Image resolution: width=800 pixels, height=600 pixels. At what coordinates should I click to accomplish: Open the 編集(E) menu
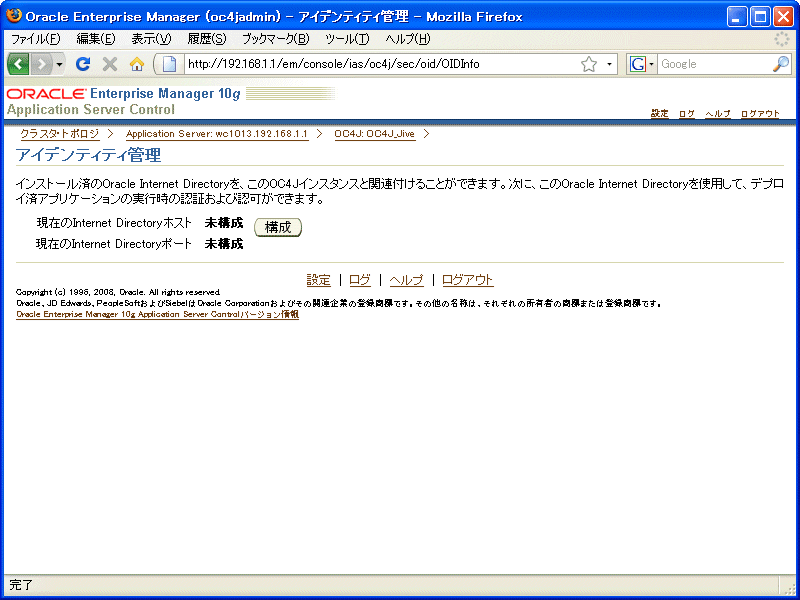(96, 39)
